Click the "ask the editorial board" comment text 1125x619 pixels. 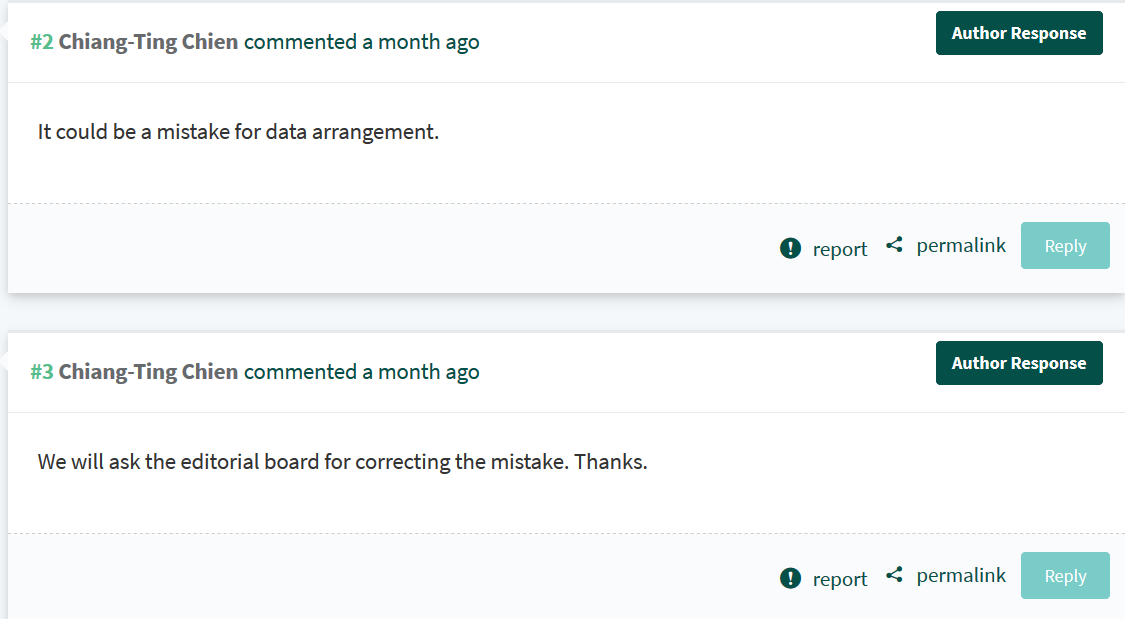pyautogui.click(x=342, y=462)
